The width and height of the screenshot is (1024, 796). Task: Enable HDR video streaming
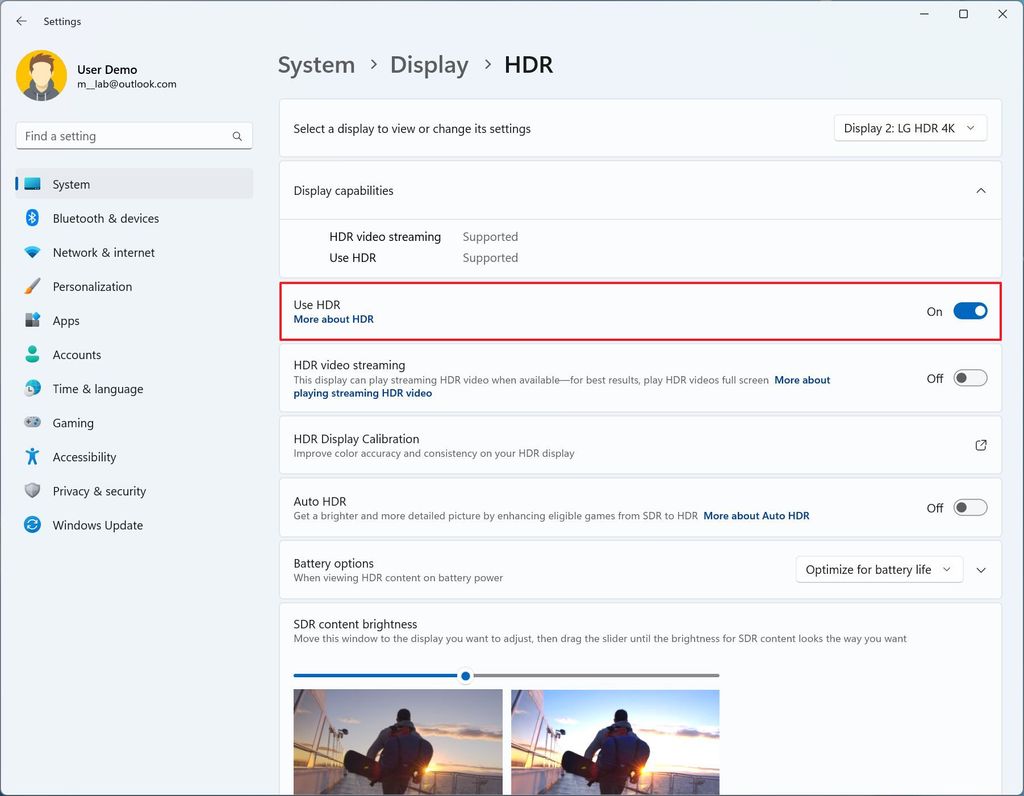pyautogui.click(x=969, y=378)
